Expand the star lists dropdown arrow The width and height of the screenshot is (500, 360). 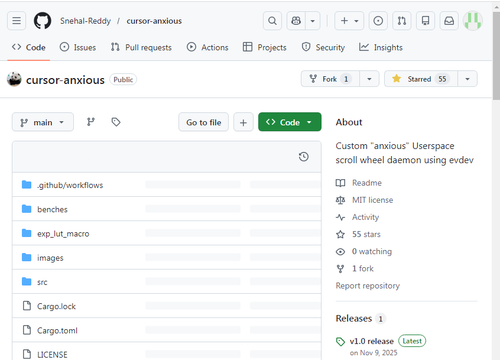point(468,79)
